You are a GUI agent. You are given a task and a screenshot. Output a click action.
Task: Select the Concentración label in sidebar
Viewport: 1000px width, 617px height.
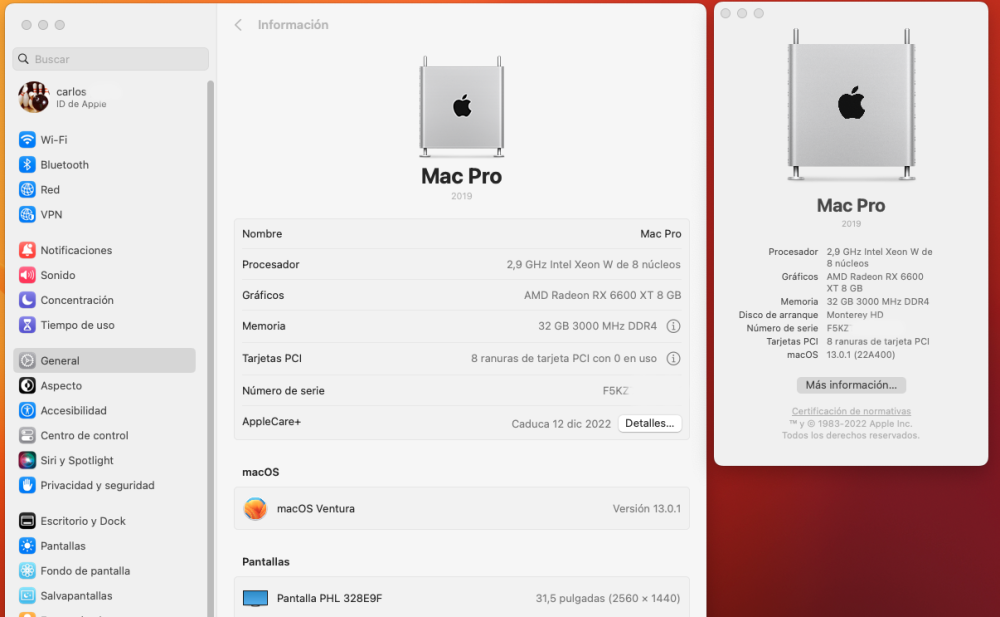pos(77,299)
